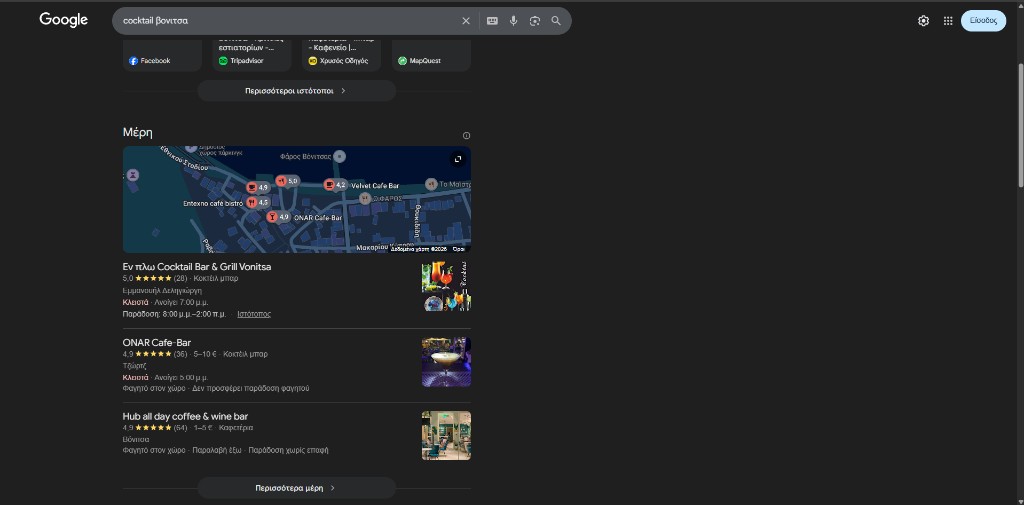Open the Tripadvisor source card
The width and height of the screenshot is (1024, 505).
[252, 57]
